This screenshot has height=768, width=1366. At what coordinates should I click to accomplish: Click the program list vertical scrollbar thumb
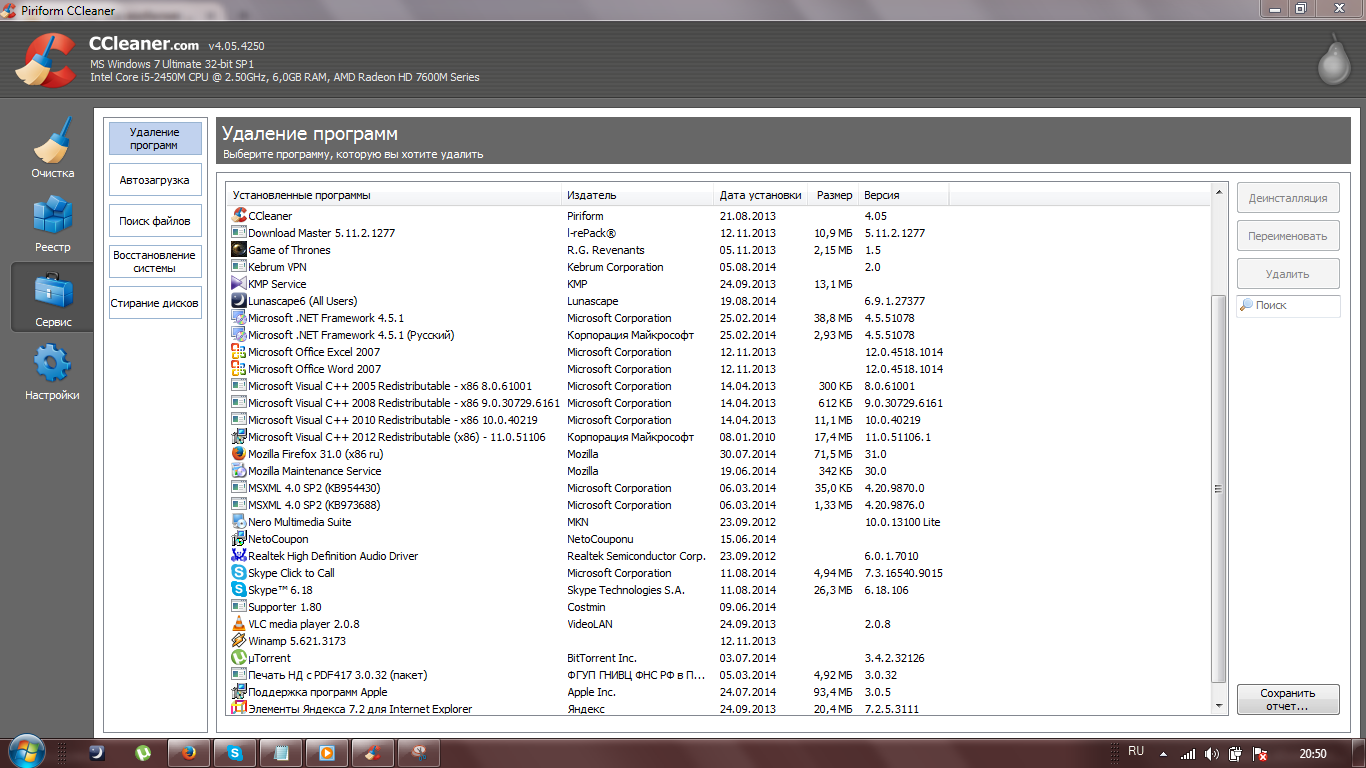tap(1218, 489)
